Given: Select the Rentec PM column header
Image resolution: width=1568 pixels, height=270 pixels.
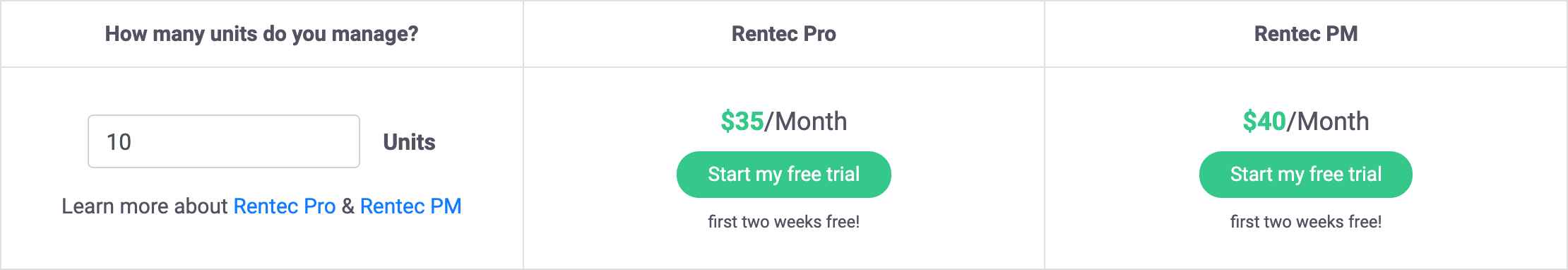Looking at the screenshot, I should coord(1306,34).
